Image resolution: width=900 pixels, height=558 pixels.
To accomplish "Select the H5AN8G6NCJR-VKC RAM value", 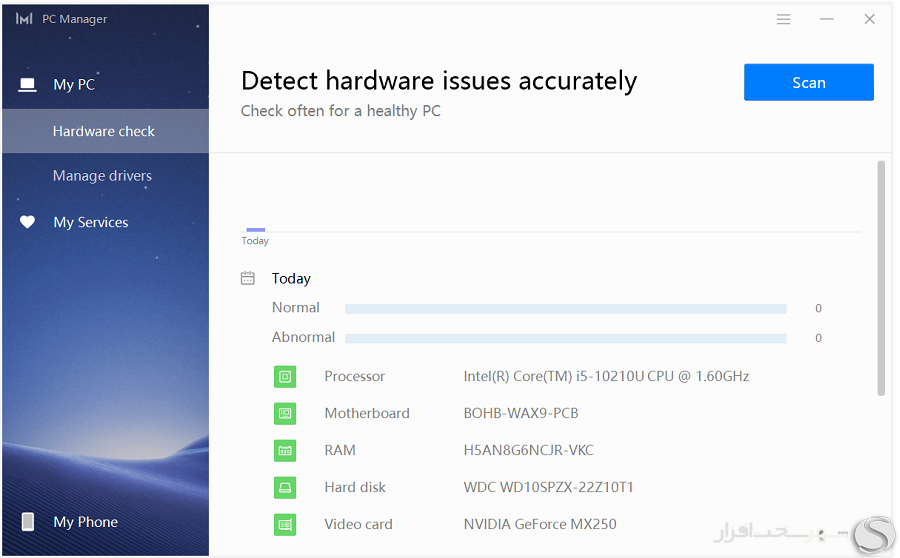I will coord(528,450).
